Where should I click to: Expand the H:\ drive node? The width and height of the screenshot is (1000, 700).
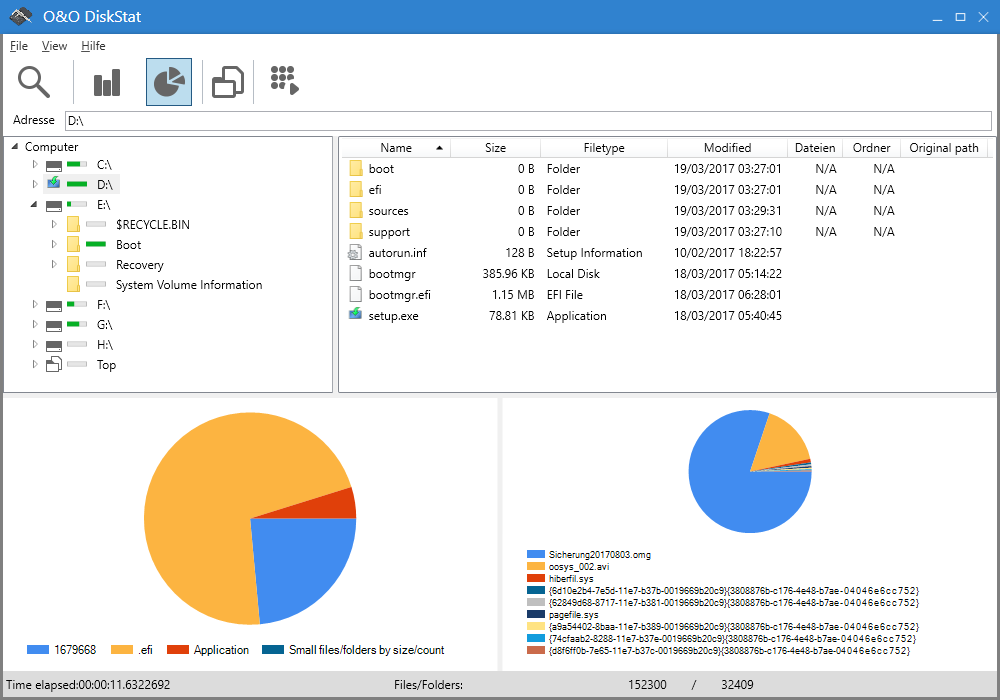[x=35, y=345]
